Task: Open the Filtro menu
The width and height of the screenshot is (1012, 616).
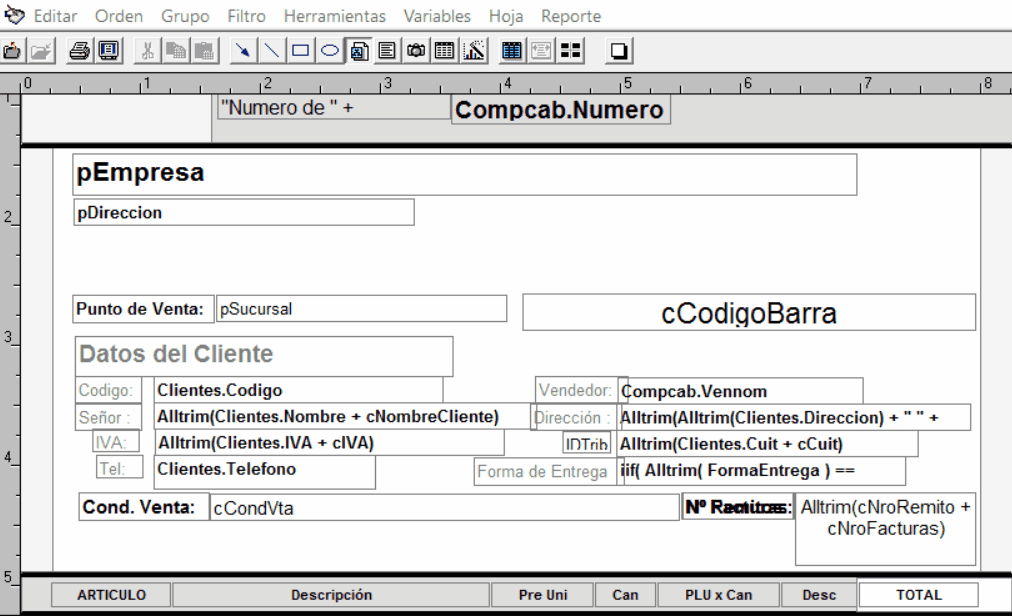Action: [247, 16]
